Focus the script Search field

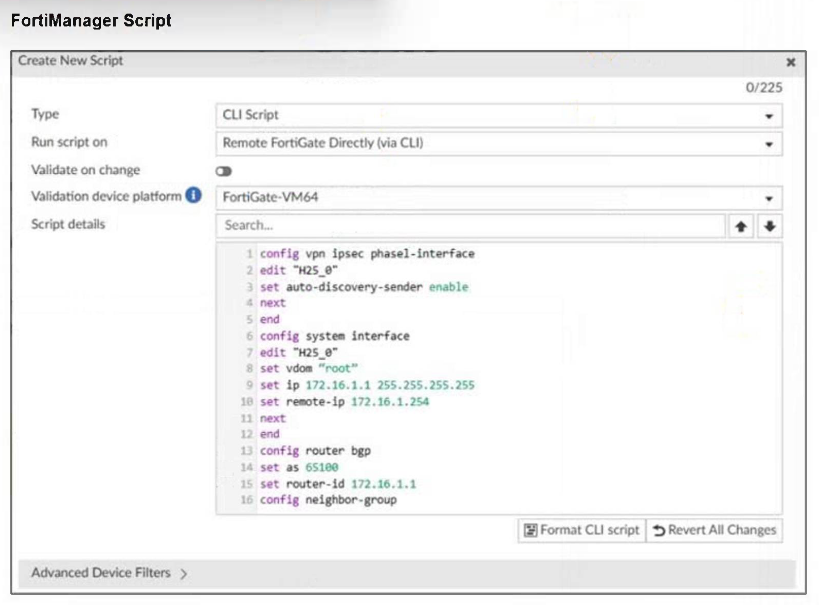click(470, 226)
